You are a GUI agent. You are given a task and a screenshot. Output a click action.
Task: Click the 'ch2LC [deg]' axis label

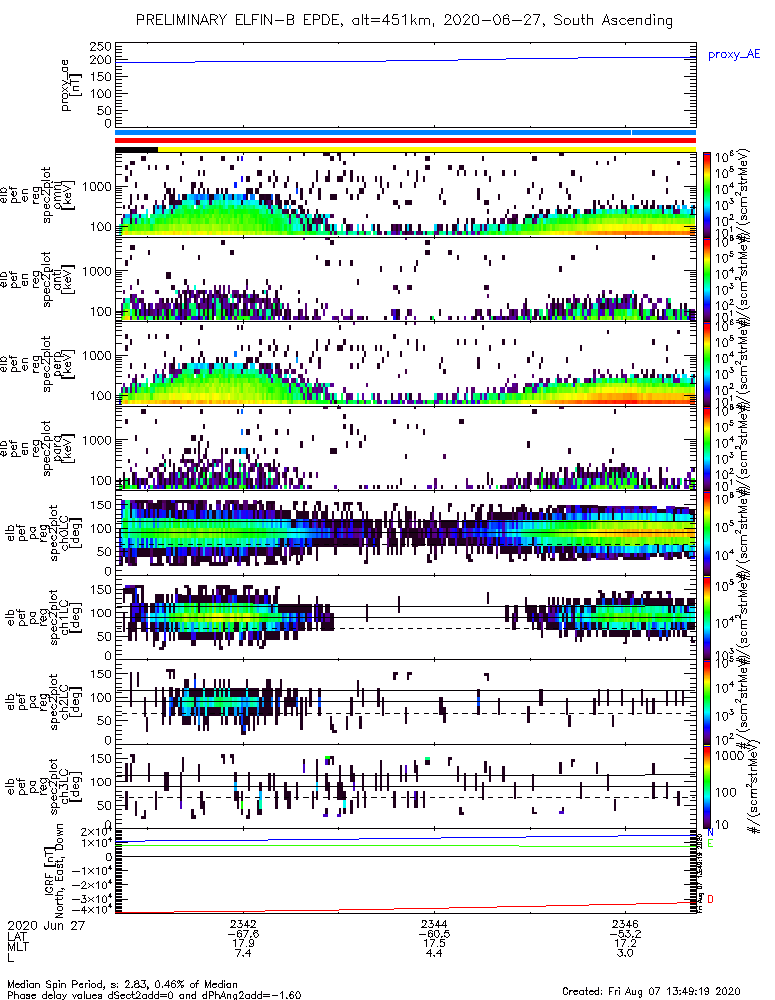[x=70, y=702]
